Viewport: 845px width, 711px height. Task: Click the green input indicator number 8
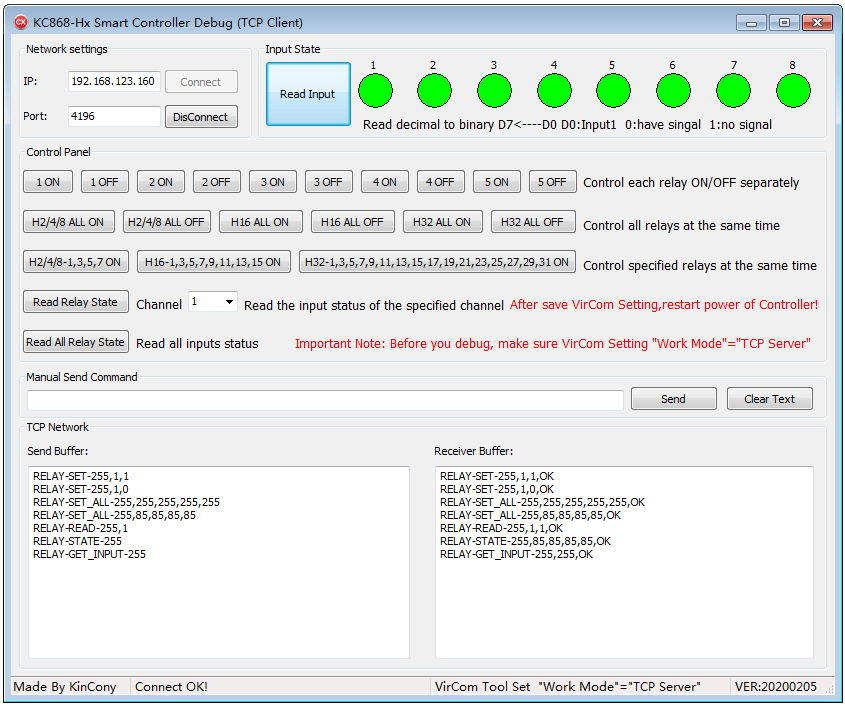point(793,91)
